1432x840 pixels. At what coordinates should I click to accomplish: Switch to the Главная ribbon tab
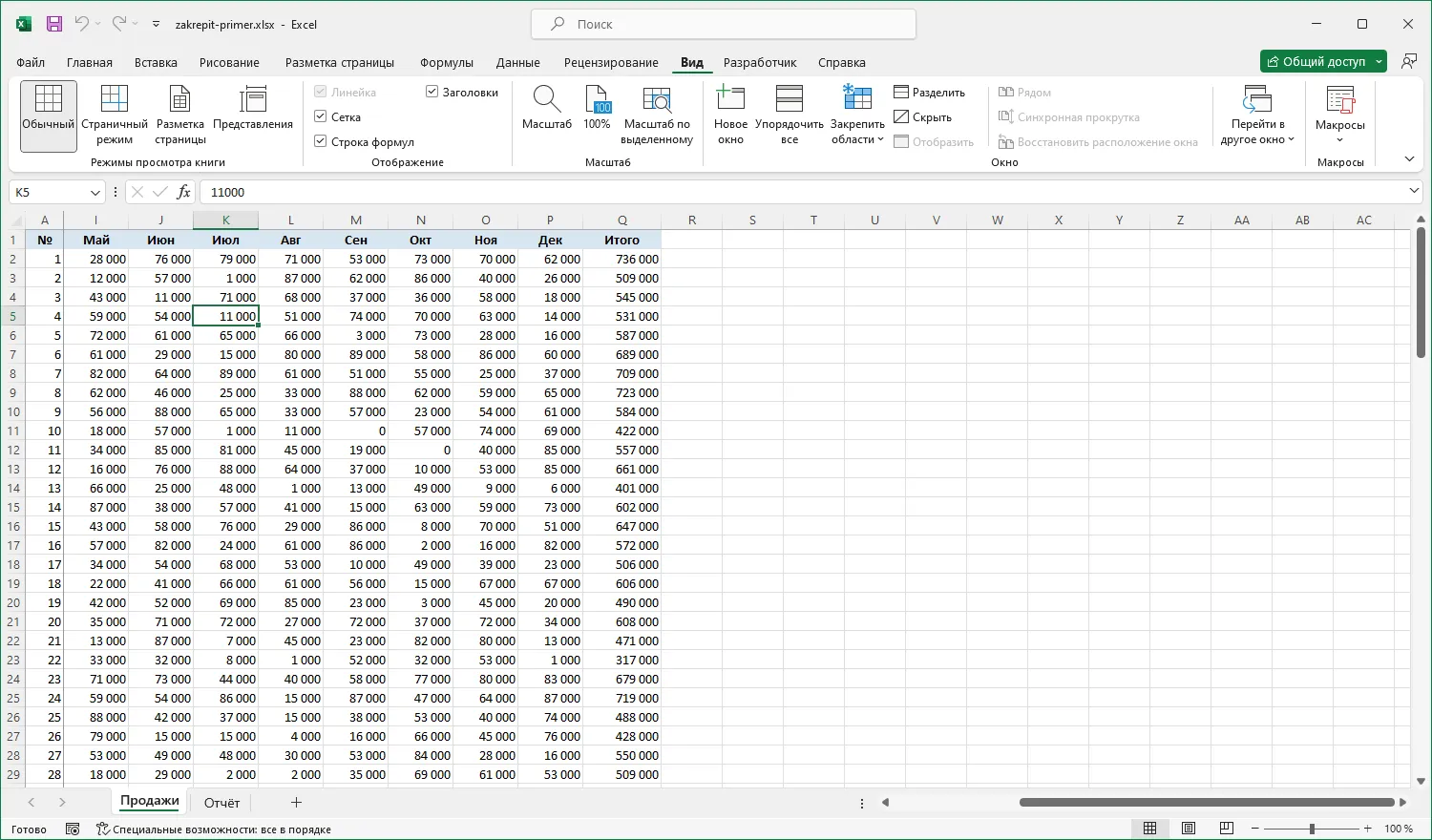point(90,63)
